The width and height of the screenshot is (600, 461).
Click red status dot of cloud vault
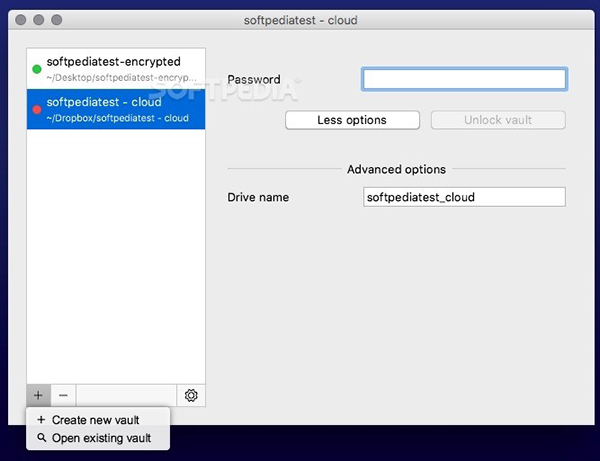(37, 109)
